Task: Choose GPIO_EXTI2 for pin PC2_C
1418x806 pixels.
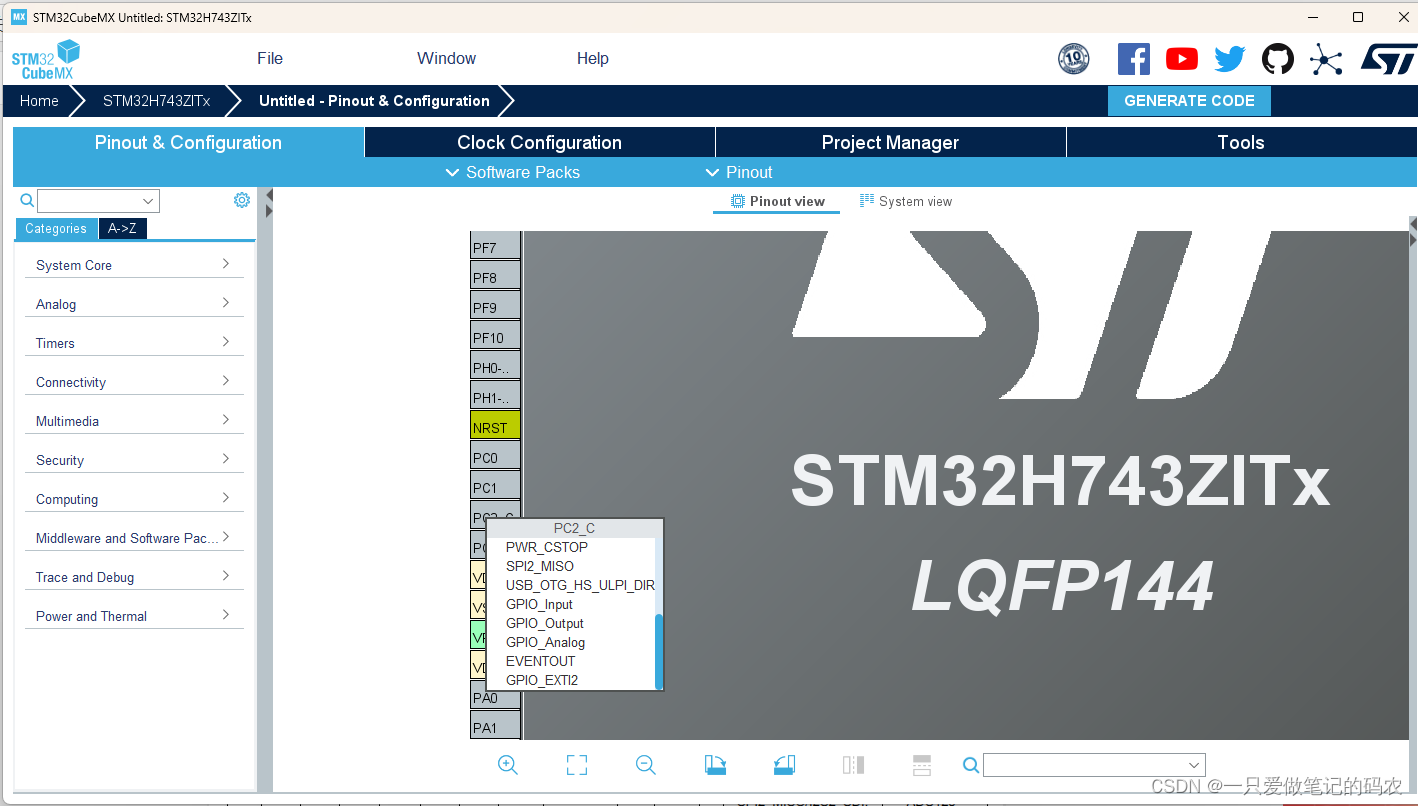Action: tap(570, 680)
